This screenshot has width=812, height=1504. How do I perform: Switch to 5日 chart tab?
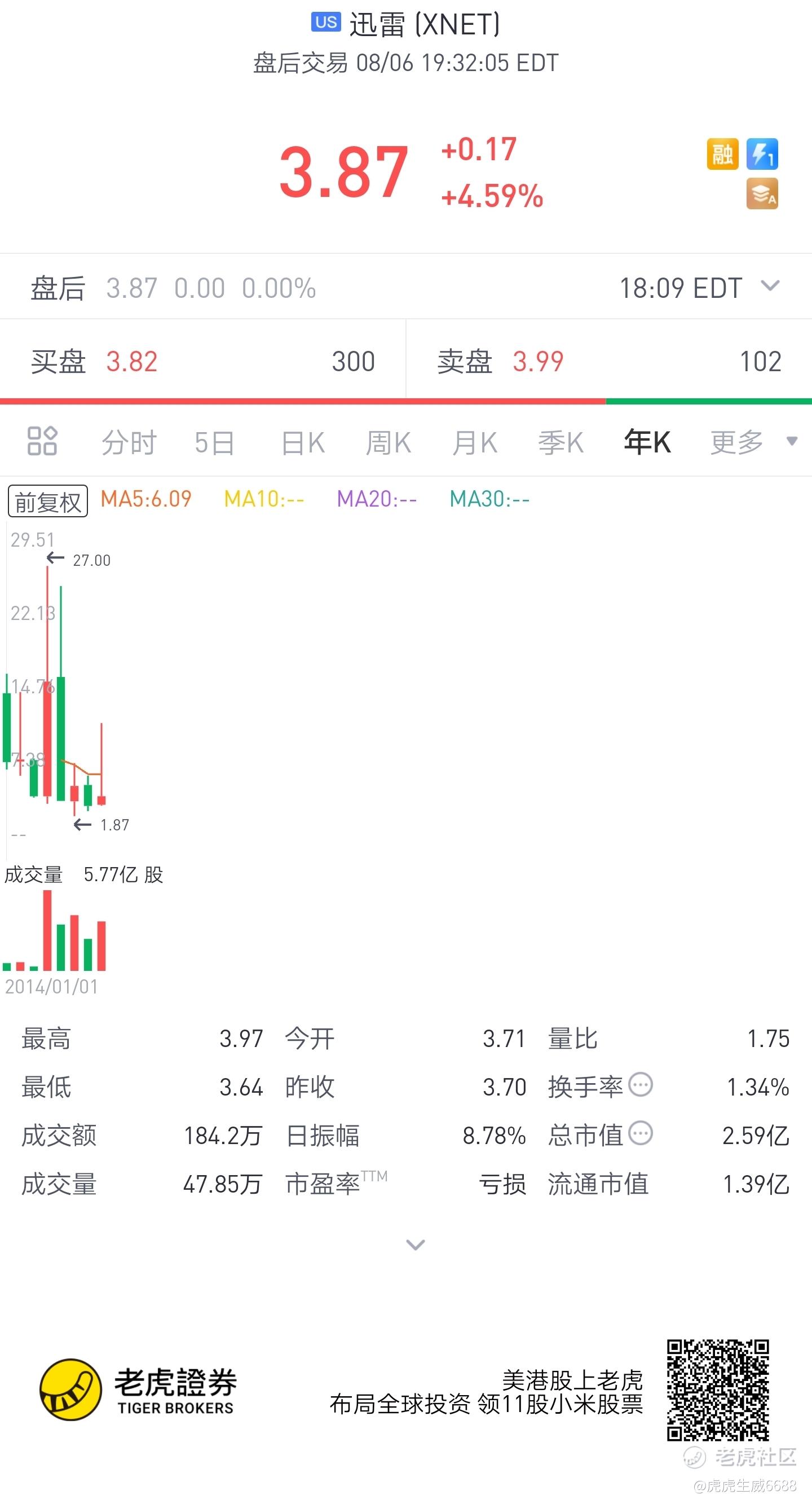pyautogui.click(x=214, y=442)
